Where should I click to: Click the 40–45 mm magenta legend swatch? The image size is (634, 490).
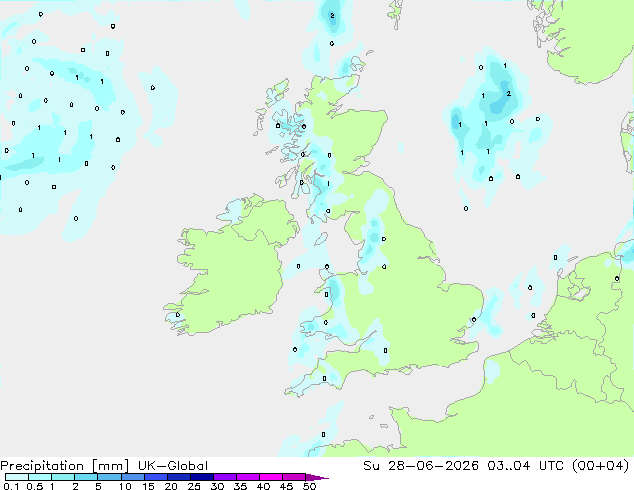coord(271,477)
